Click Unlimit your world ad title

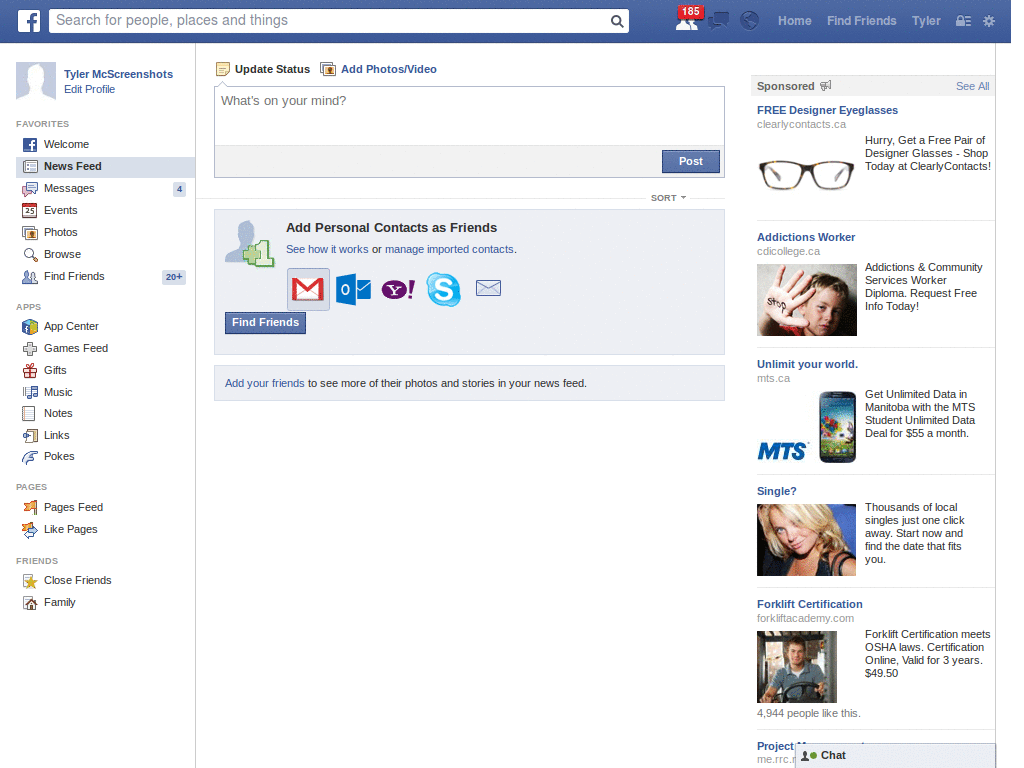coord(807,364)
